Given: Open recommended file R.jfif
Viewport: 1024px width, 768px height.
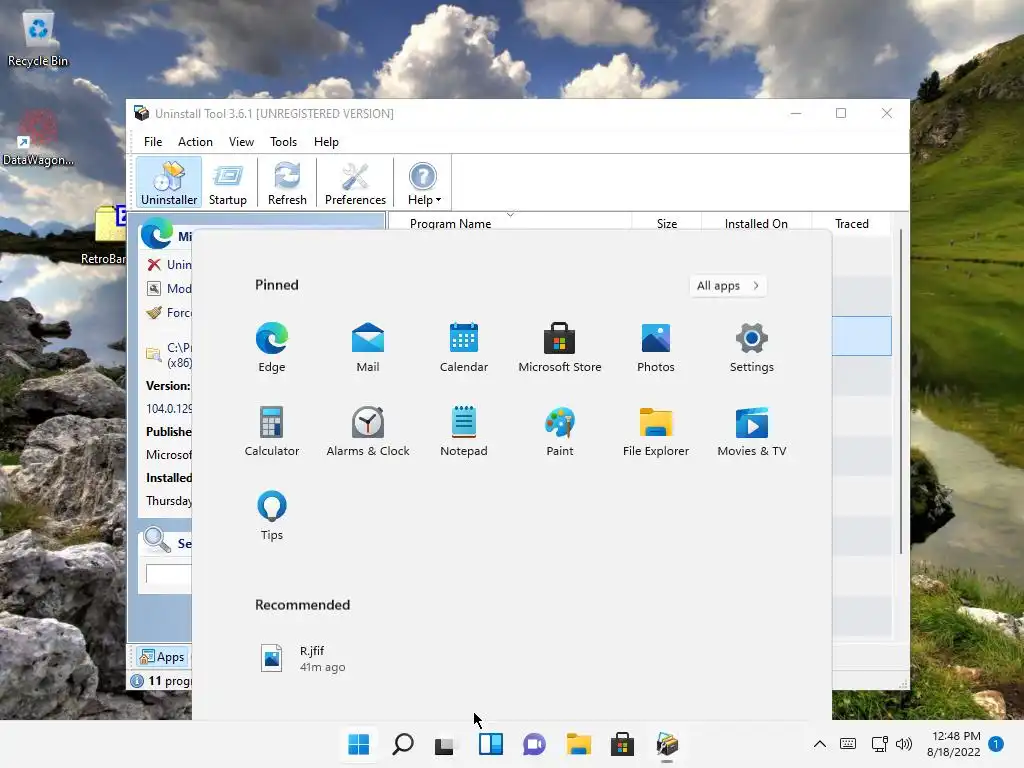Looking at the screenshot, I should [304, 658].
